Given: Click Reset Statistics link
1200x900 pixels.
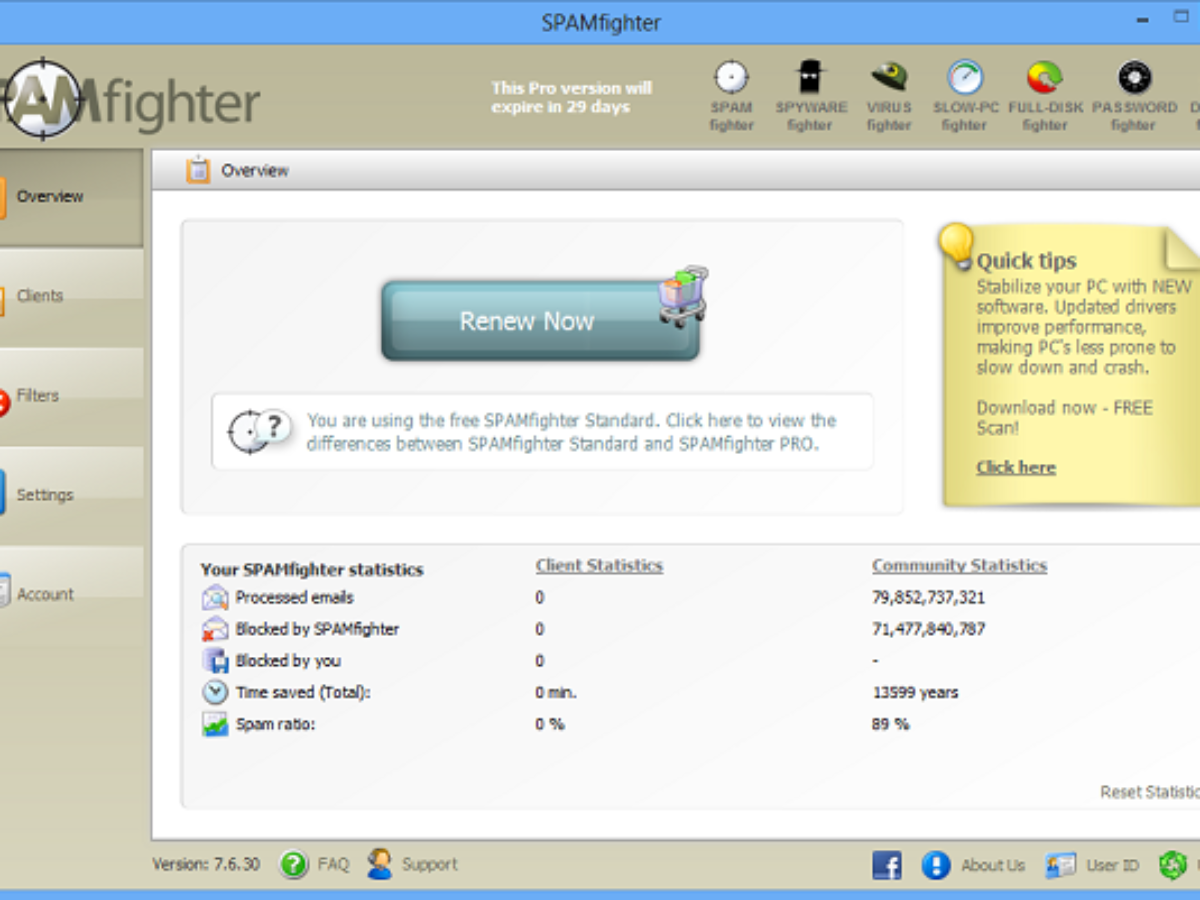Looking at the screenshot, I should pos(1150,792).
